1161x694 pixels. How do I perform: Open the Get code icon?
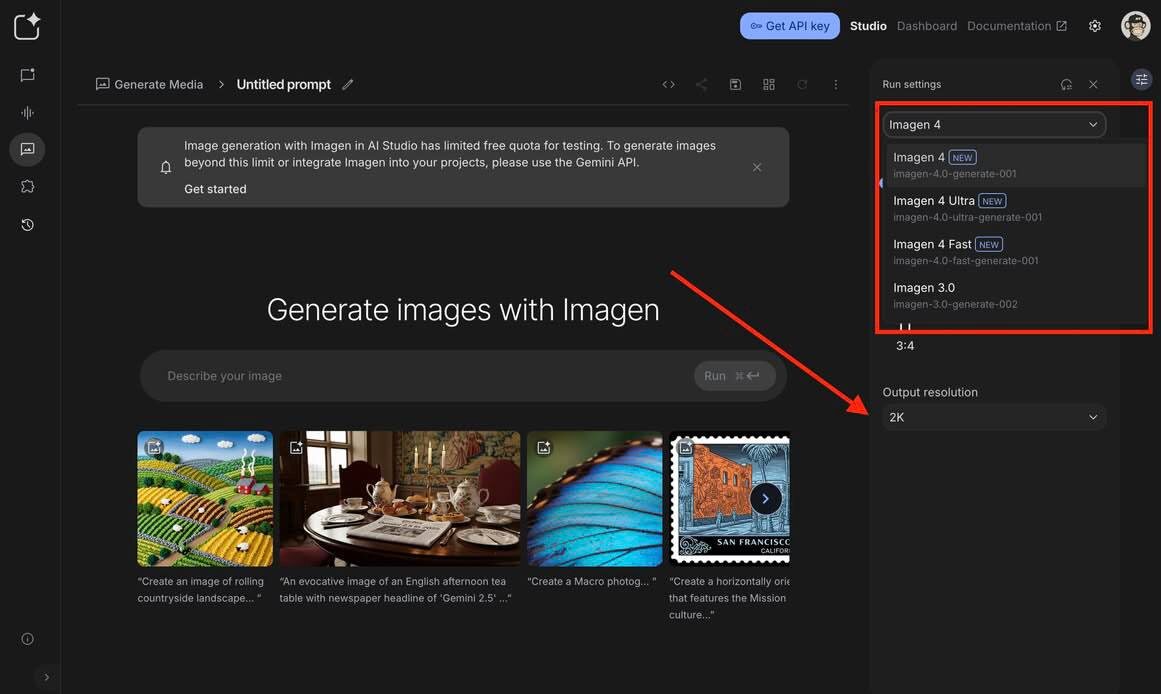point(668,84)
